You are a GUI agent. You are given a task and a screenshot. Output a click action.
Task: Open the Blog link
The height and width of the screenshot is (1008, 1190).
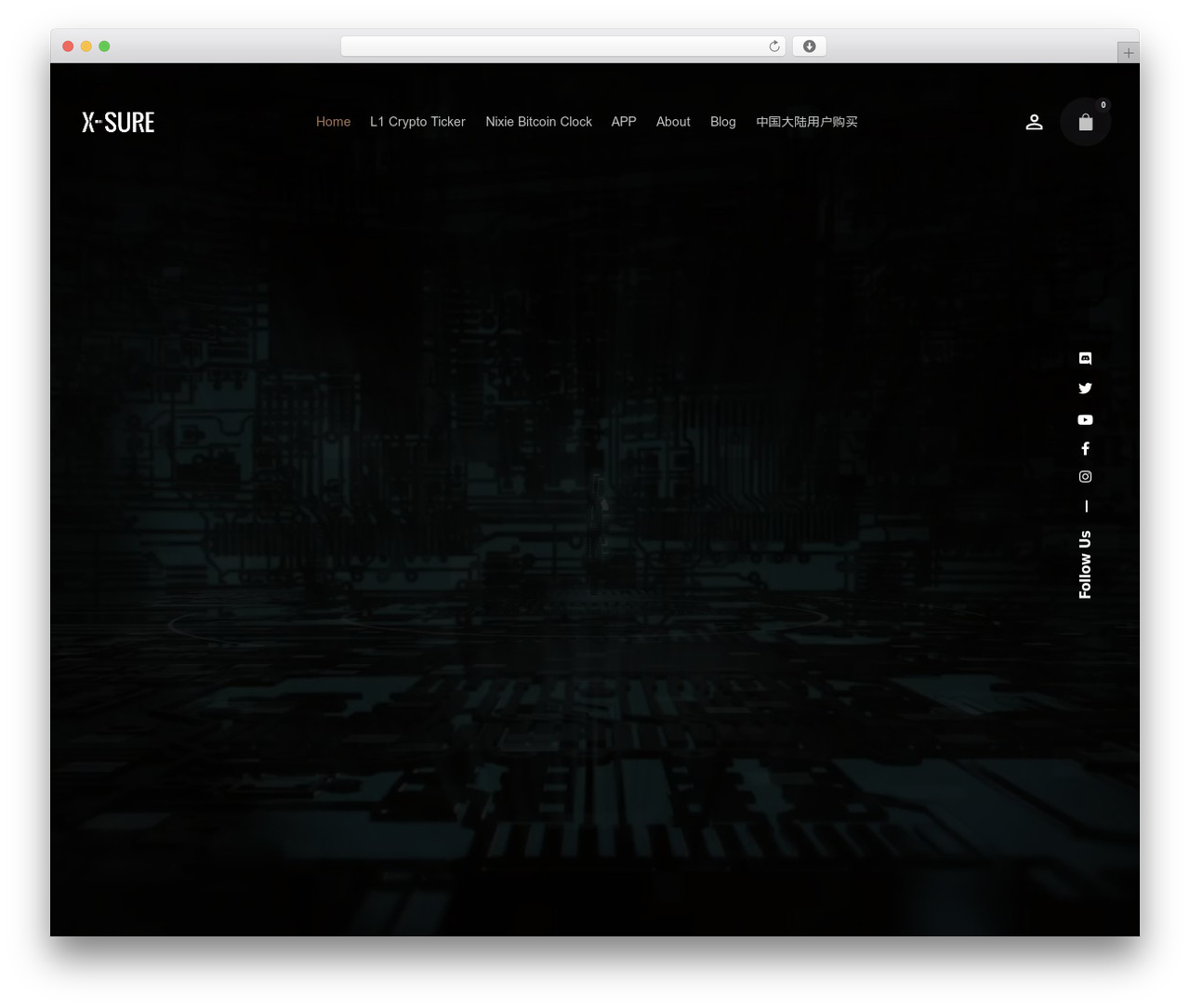[x=722, y=122]
